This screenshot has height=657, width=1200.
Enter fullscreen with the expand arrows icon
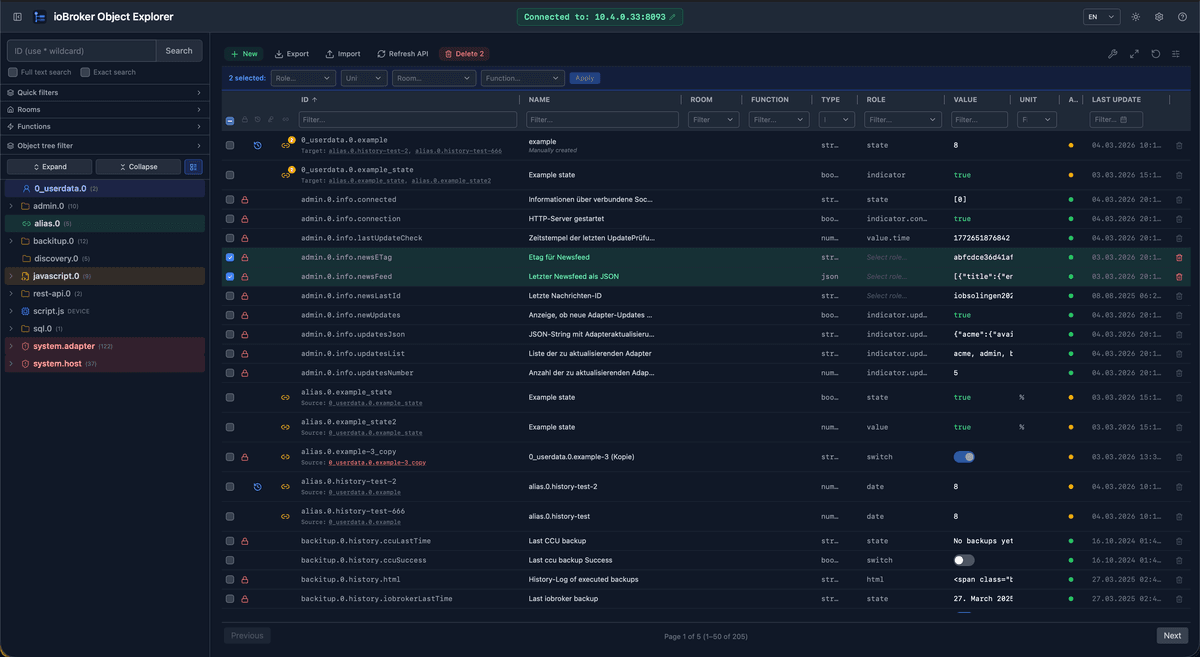pos(1134,54)
